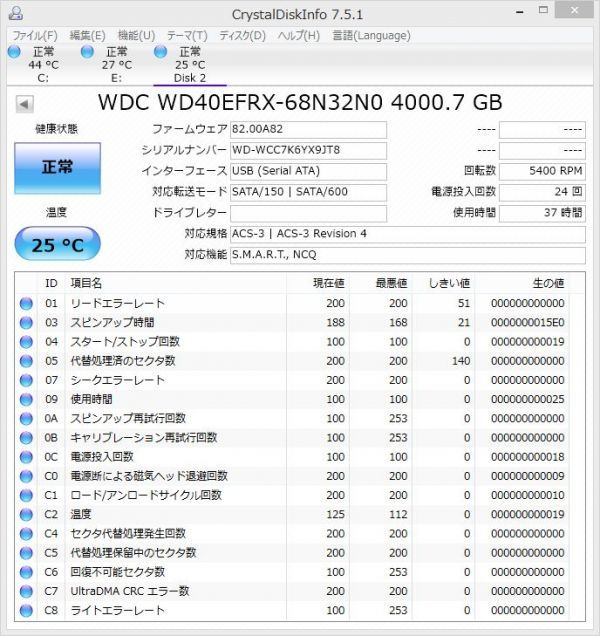
Task: Open the テーマ(T) menu
Action: pos(187,36)
